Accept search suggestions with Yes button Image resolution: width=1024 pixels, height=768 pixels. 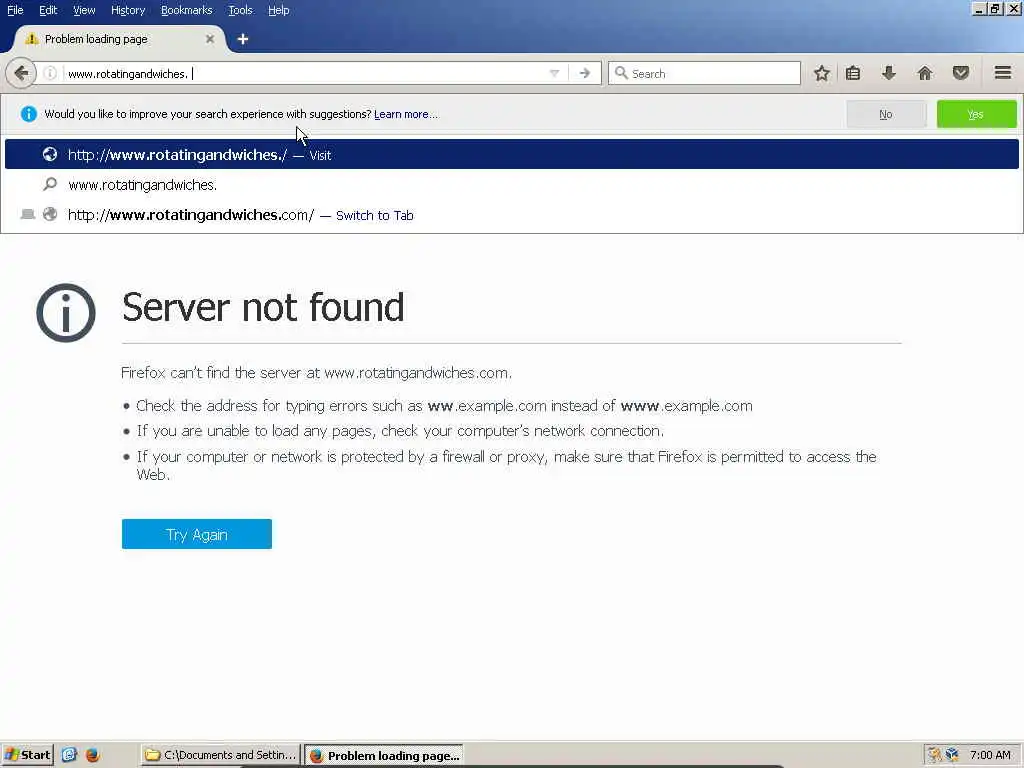(x=976, y=114)
